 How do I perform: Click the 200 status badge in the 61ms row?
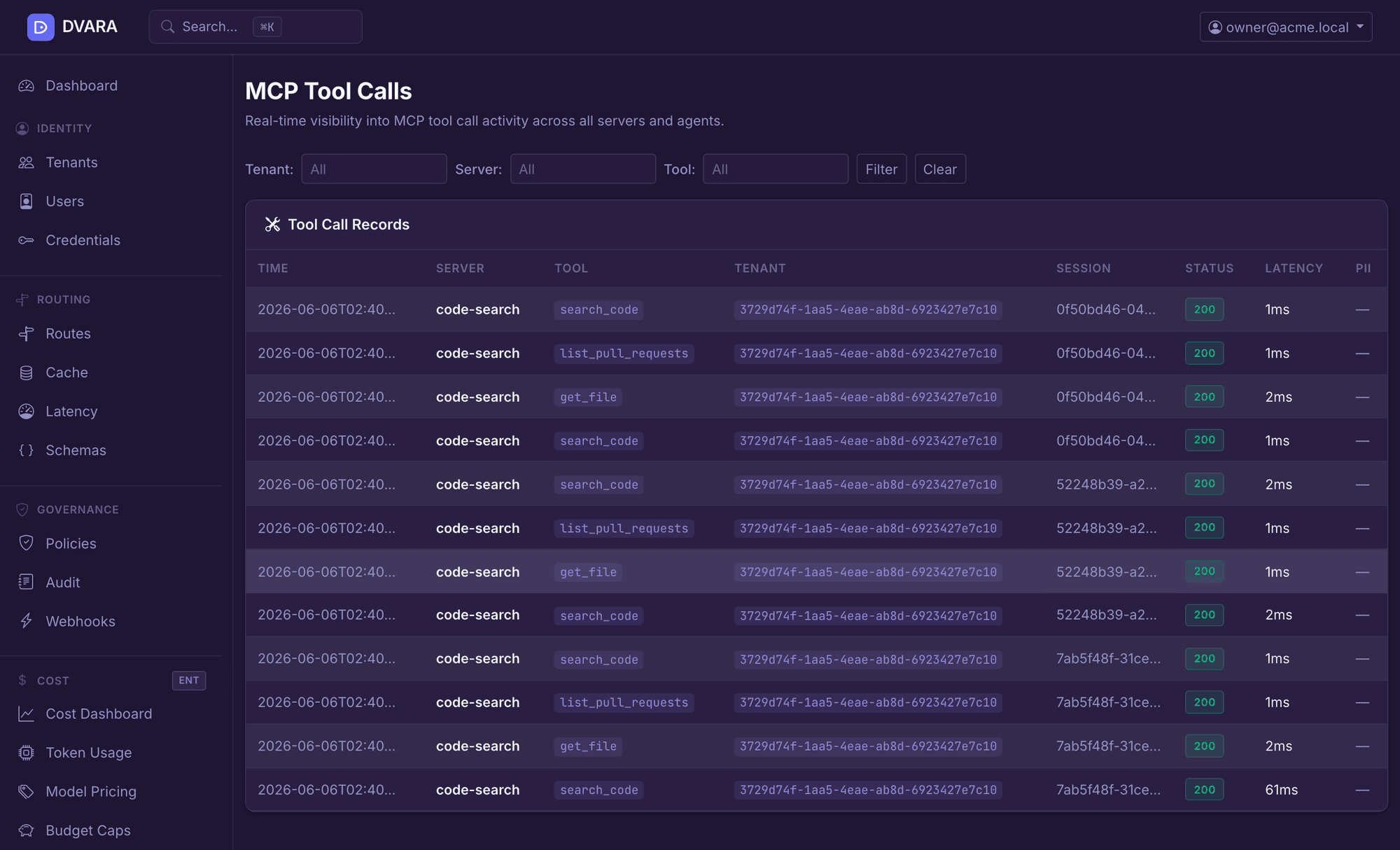coord(1205,790)
